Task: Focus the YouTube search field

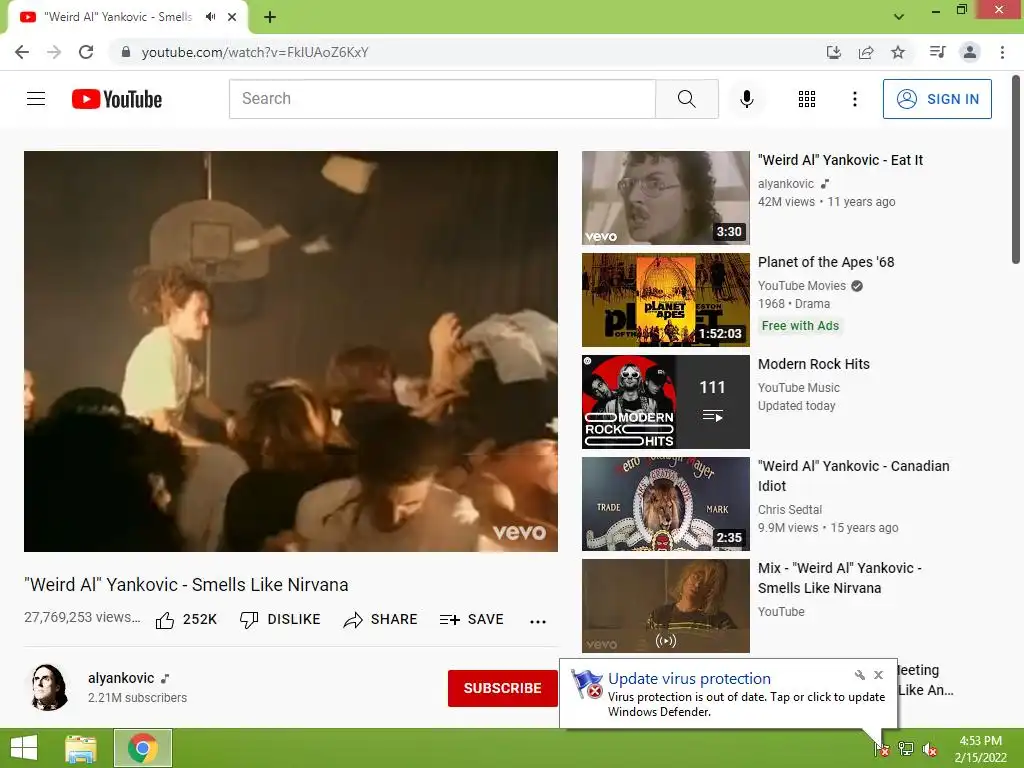Action: click(x=442, y=99)
